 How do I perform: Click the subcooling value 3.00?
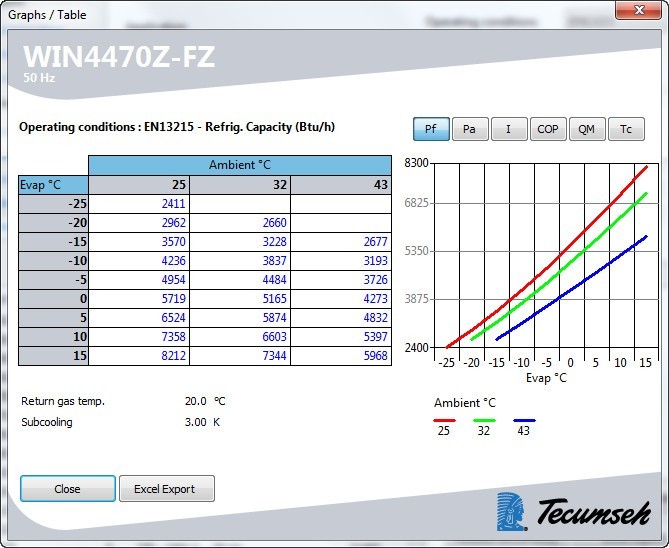tap(195, 423)
